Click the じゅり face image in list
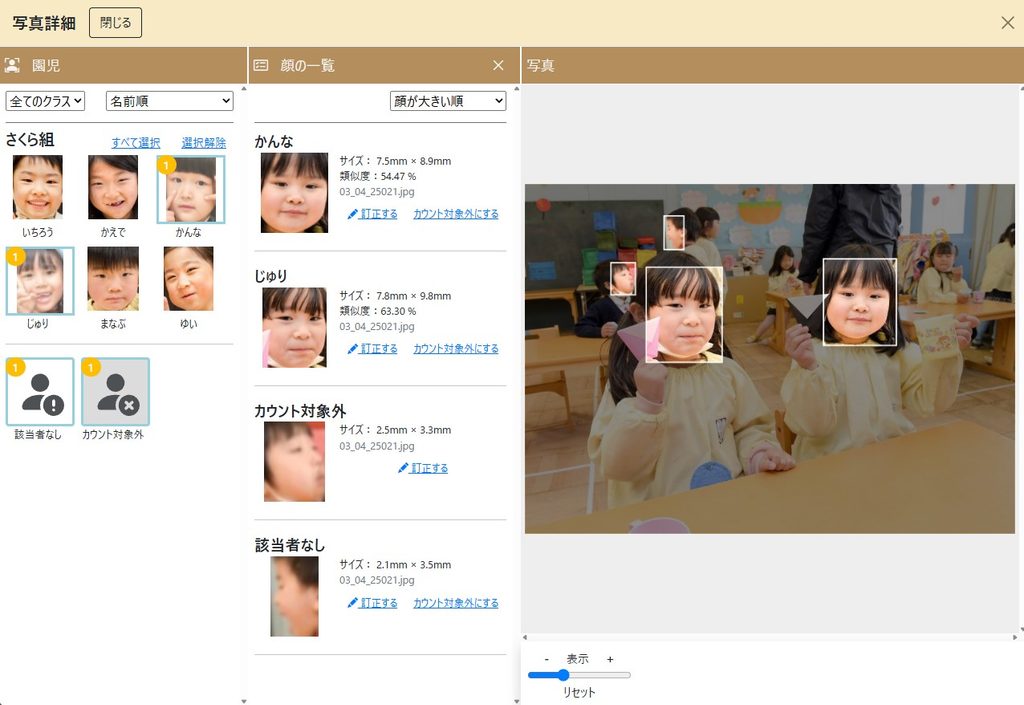This screenshot has width=1024, height=705. tap(295, 327)
